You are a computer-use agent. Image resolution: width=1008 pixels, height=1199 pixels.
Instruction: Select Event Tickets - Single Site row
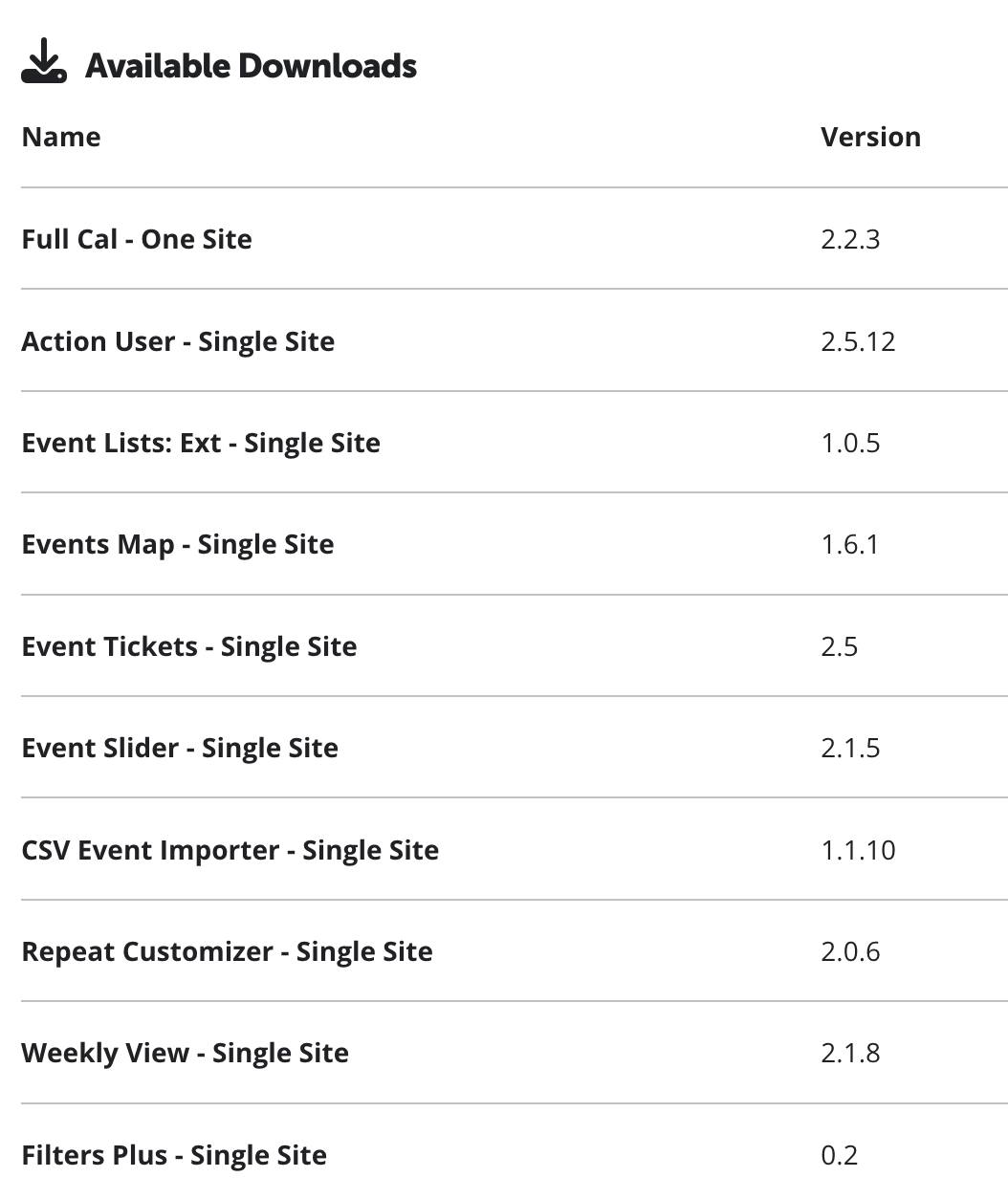[189, 646]
